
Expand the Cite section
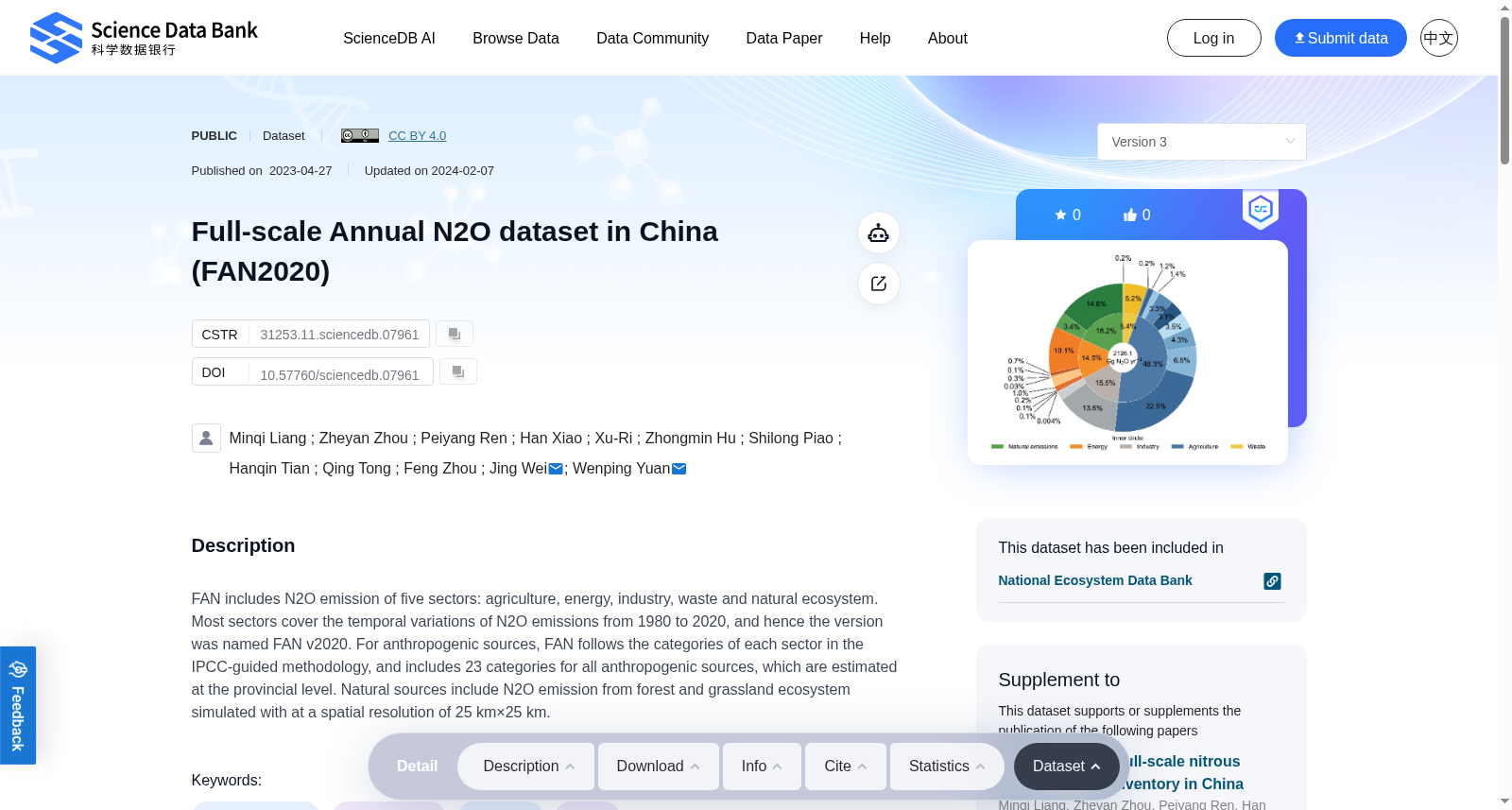846,766
